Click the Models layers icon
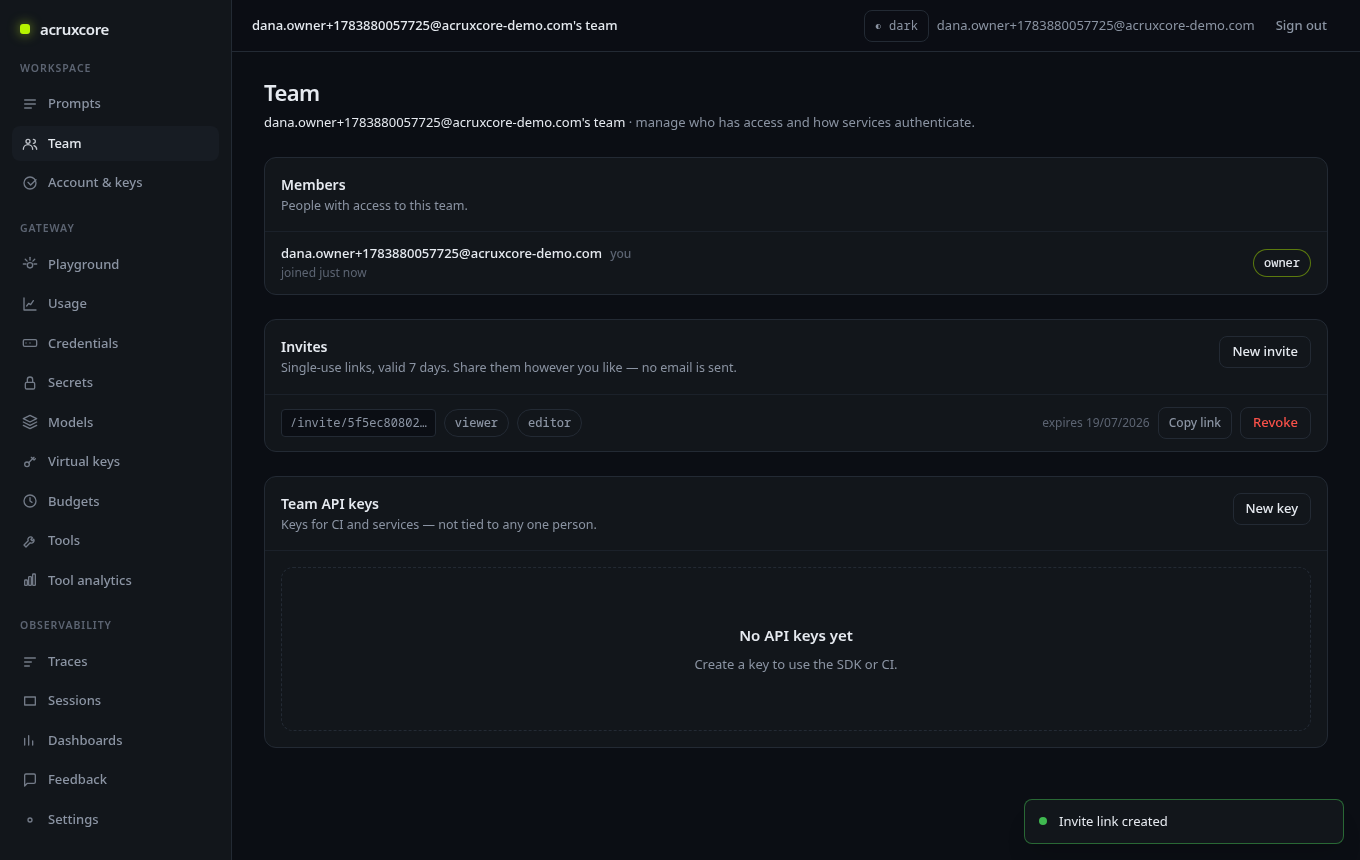The width and height of the screenshot is (1360, 860). pyautogui.click(x=30, y=423)
